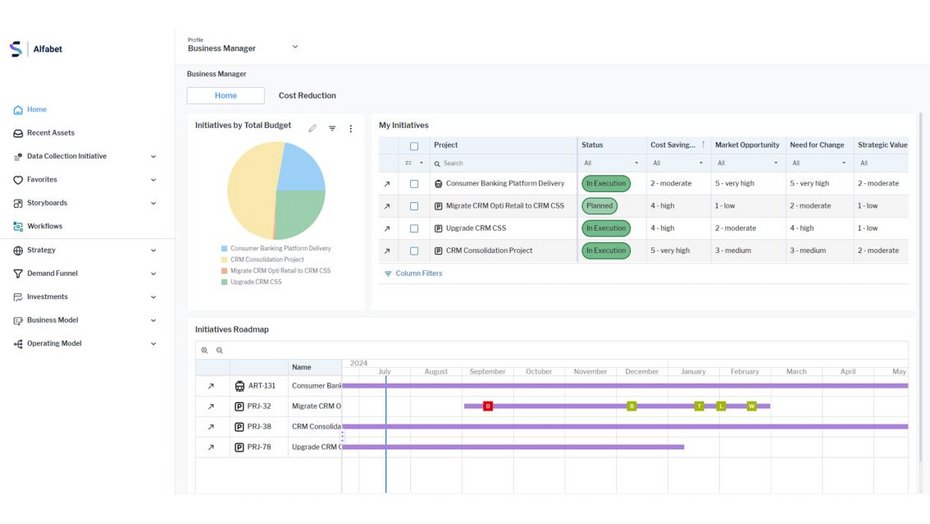Open ART-131 roadmap row arrow icon
Screen dimensions: 930x524
[x=211, y=386]
